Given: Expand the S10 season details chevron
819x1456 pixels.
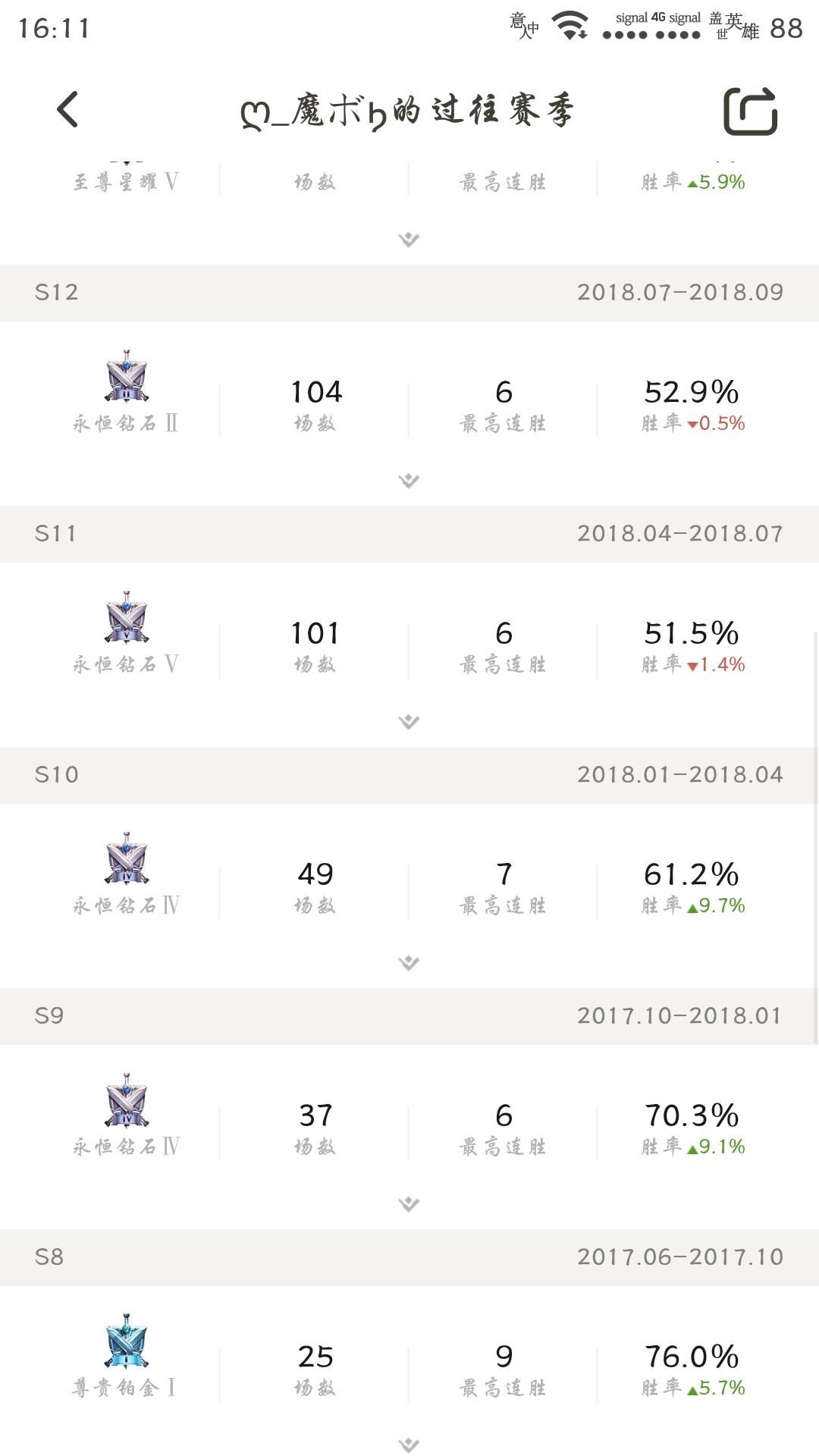Looking at the screenshot, I should 409,963.
